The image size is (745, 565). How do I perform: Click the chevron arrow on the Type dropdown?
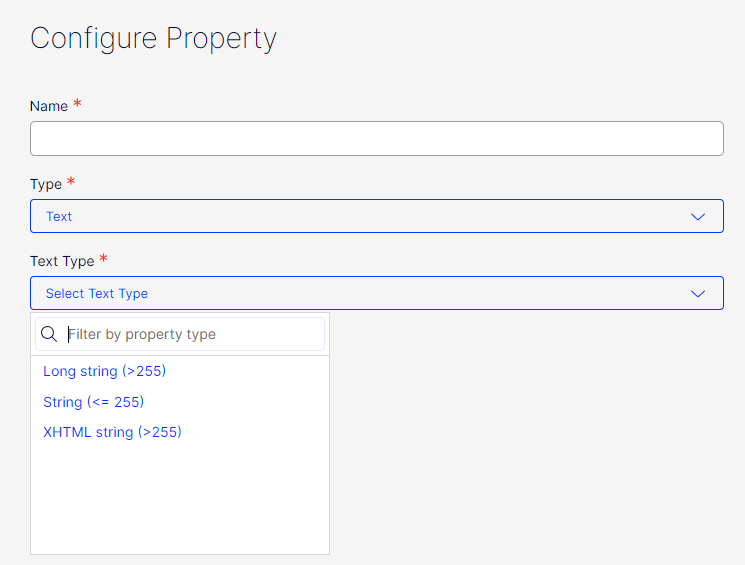698,216
